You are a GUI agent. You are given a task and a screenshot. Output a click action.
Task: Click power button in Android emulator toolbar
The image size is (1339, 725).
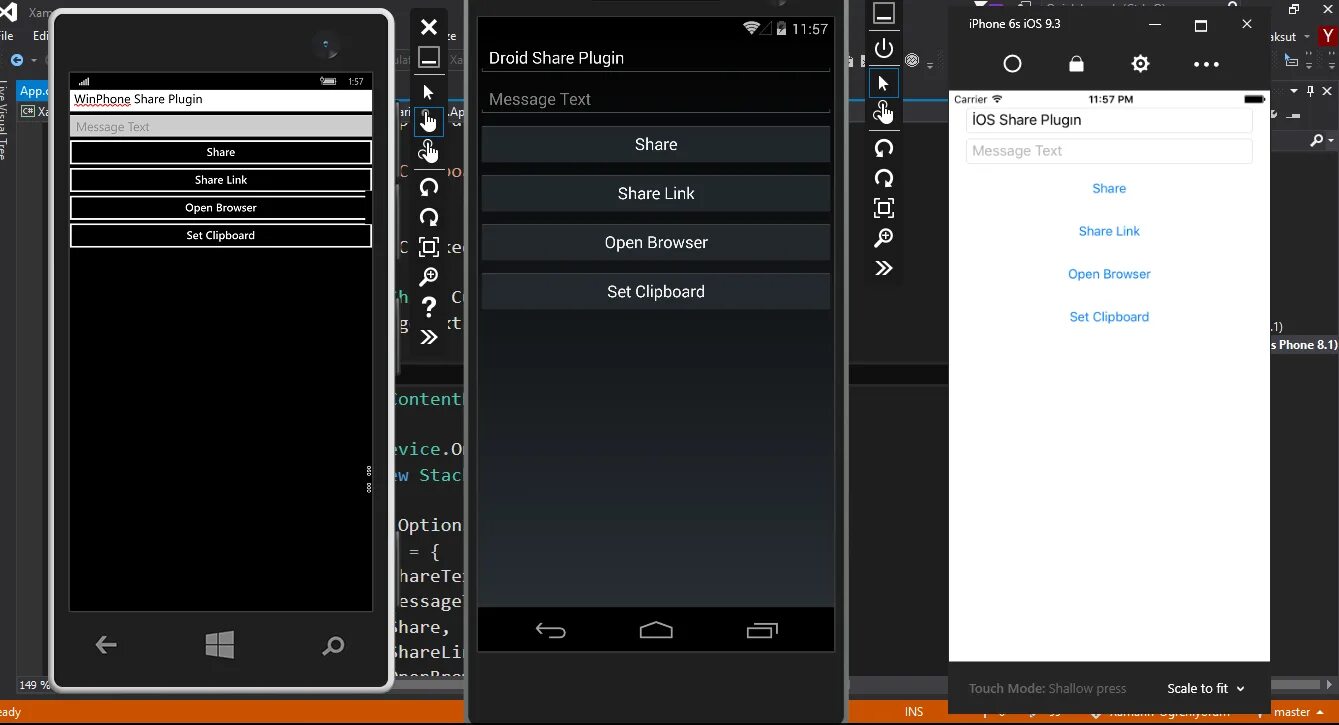pos(883,48)
